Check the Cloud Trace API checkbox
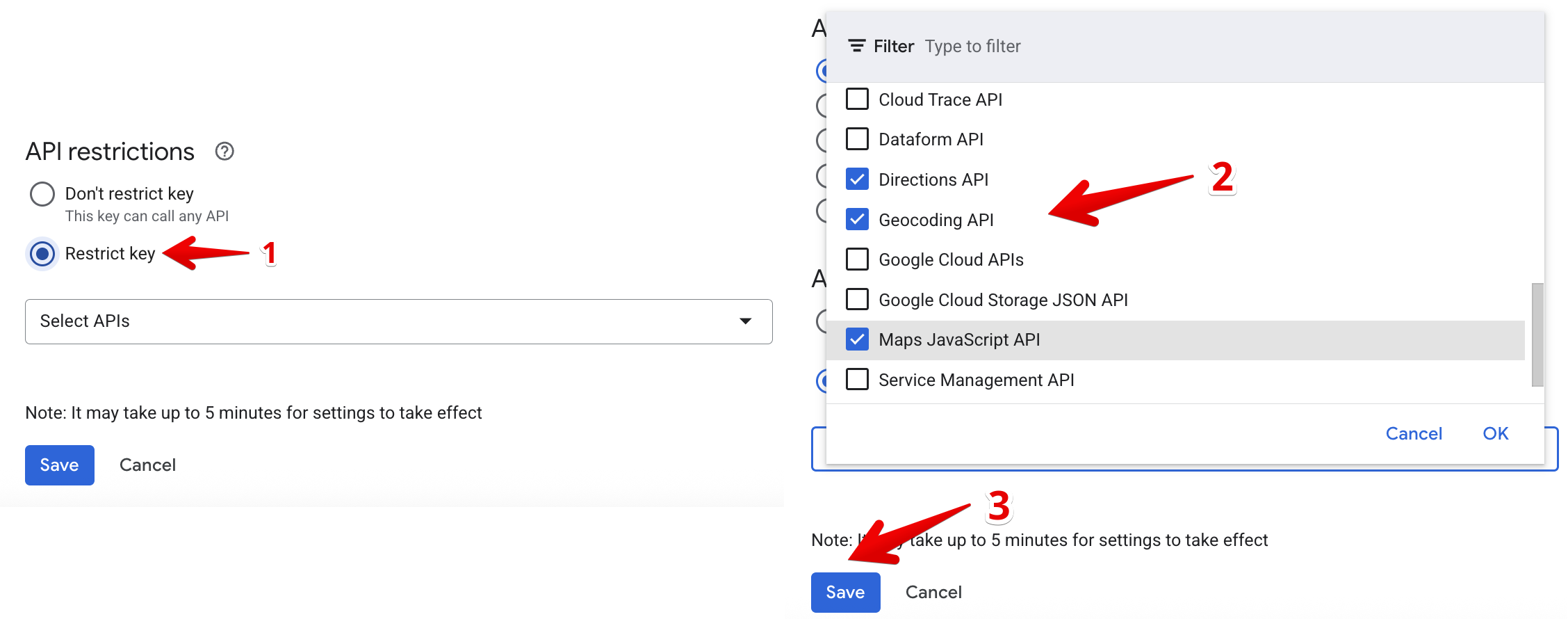Screen dimensions: 1568x619 click(x=857, y=99)
